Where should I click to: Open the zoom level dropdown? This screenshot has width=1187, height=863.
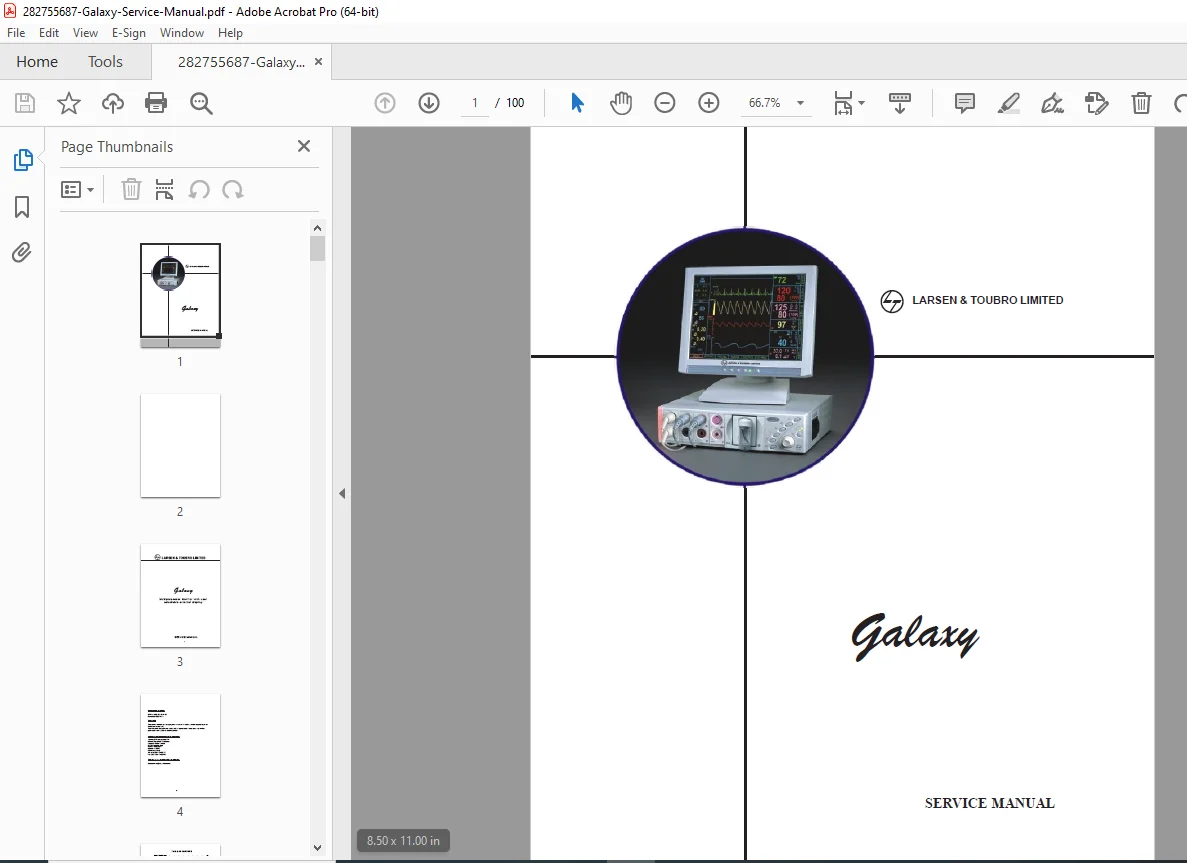tap(800, 103)
